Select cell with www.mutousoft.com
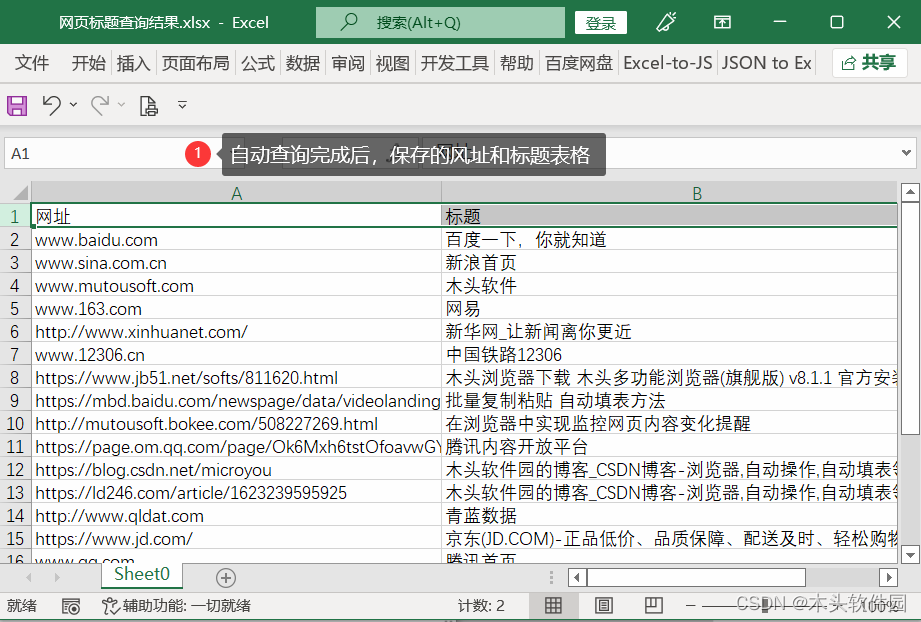This screenshot has height=622, width=921. [236, 286]
